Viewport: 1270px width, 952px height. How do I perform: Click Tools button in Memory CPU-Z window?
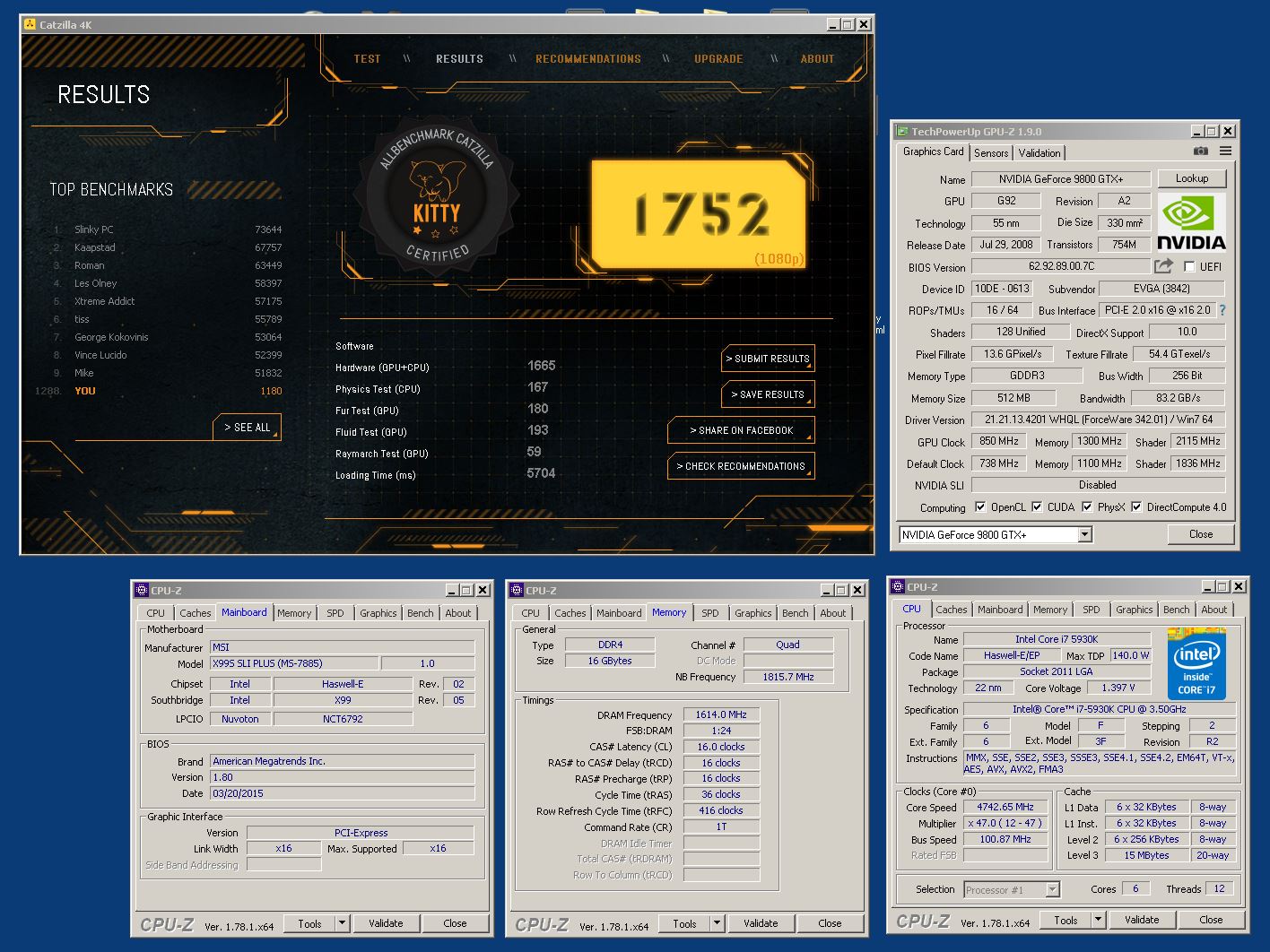685,923
